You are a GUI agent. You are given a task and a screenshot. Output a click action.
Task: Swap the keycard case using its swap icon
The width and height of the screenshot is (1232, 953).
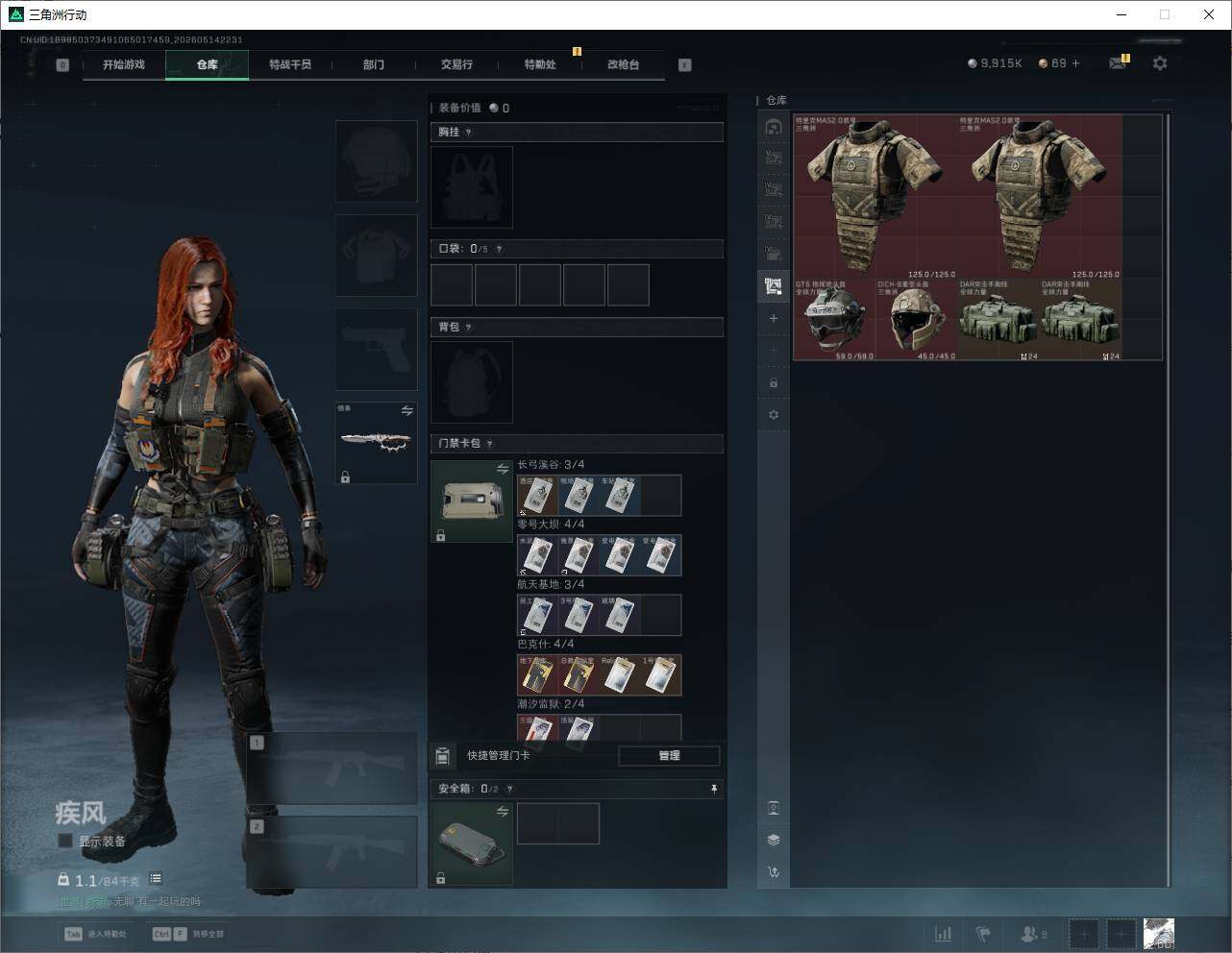502,469
